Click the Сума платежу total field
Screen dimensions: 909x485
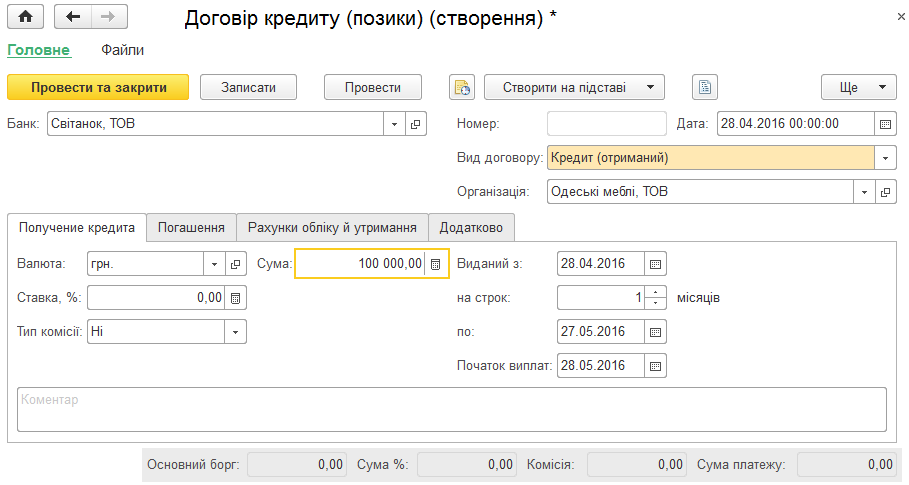tap(846, 465)
